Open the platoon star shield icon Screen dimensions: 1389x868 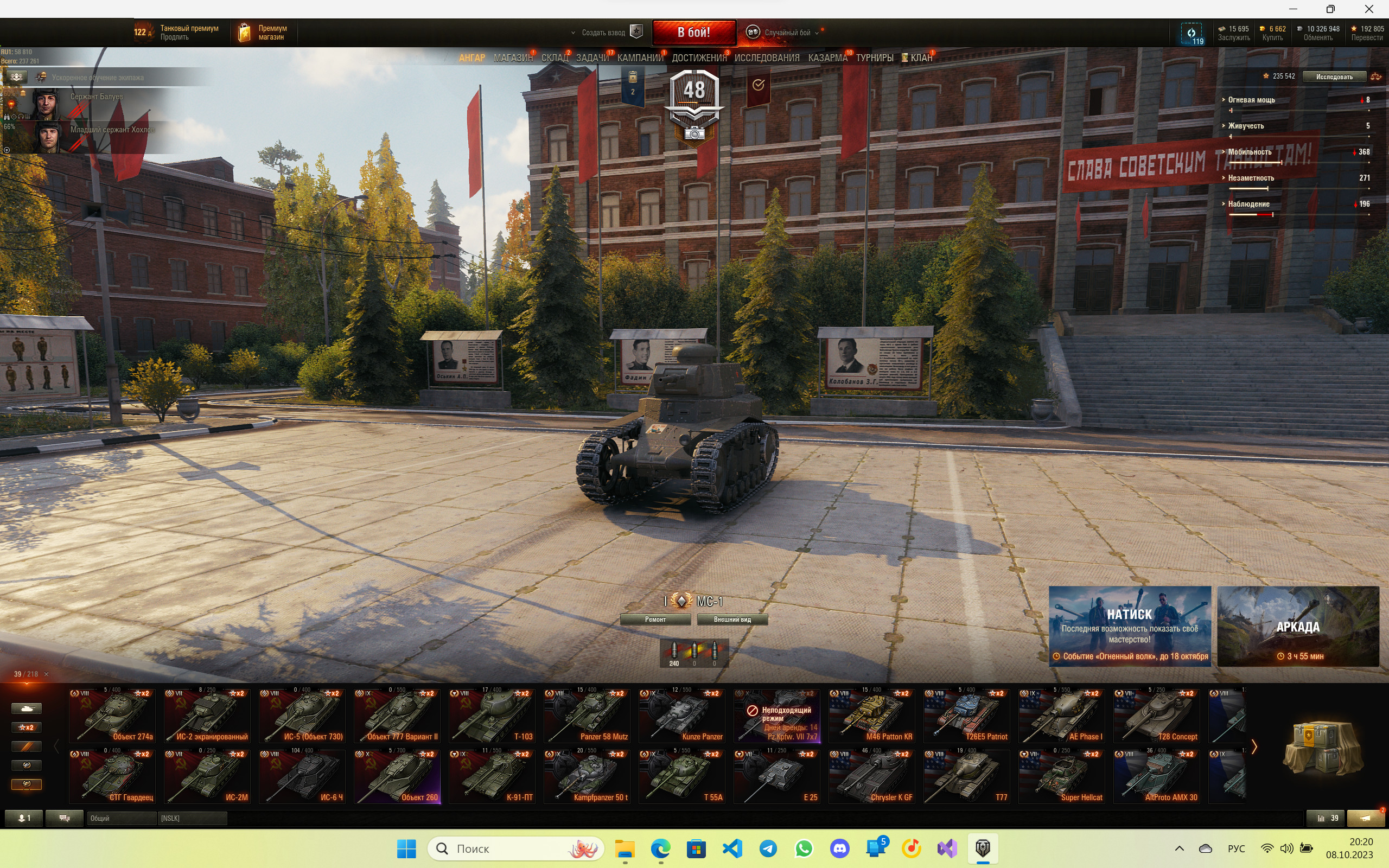pos(636,31)
